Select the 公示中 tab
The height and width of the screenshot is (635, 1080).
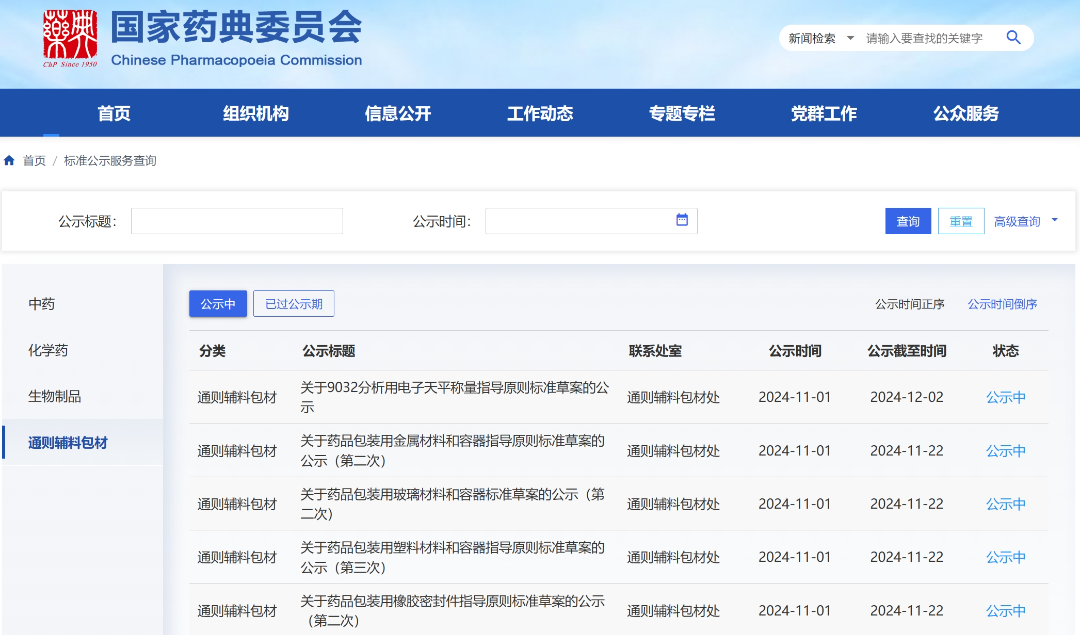tap(218, 304)
